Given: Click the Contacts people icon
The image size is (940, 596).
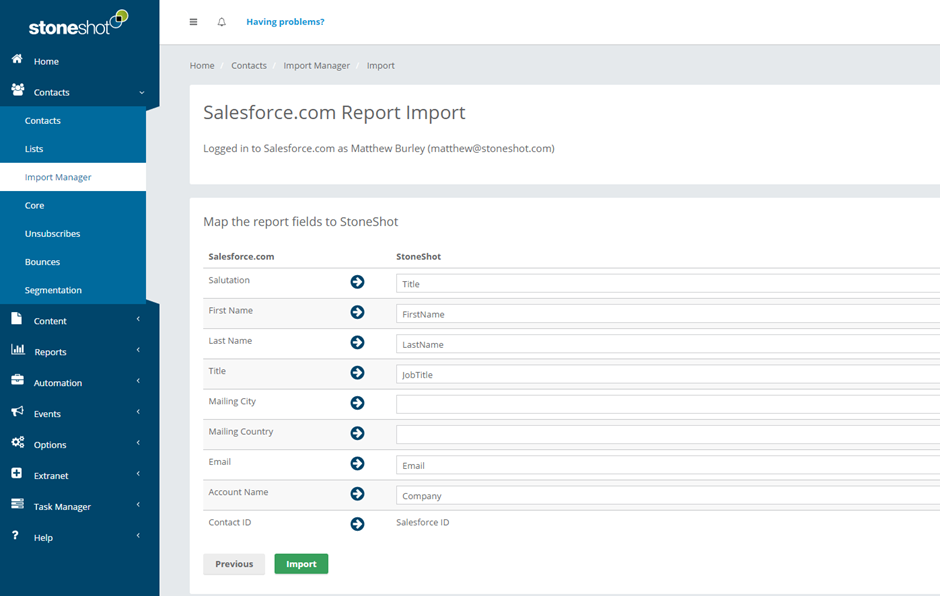Looking at the screenshot, I should [17, 90].
